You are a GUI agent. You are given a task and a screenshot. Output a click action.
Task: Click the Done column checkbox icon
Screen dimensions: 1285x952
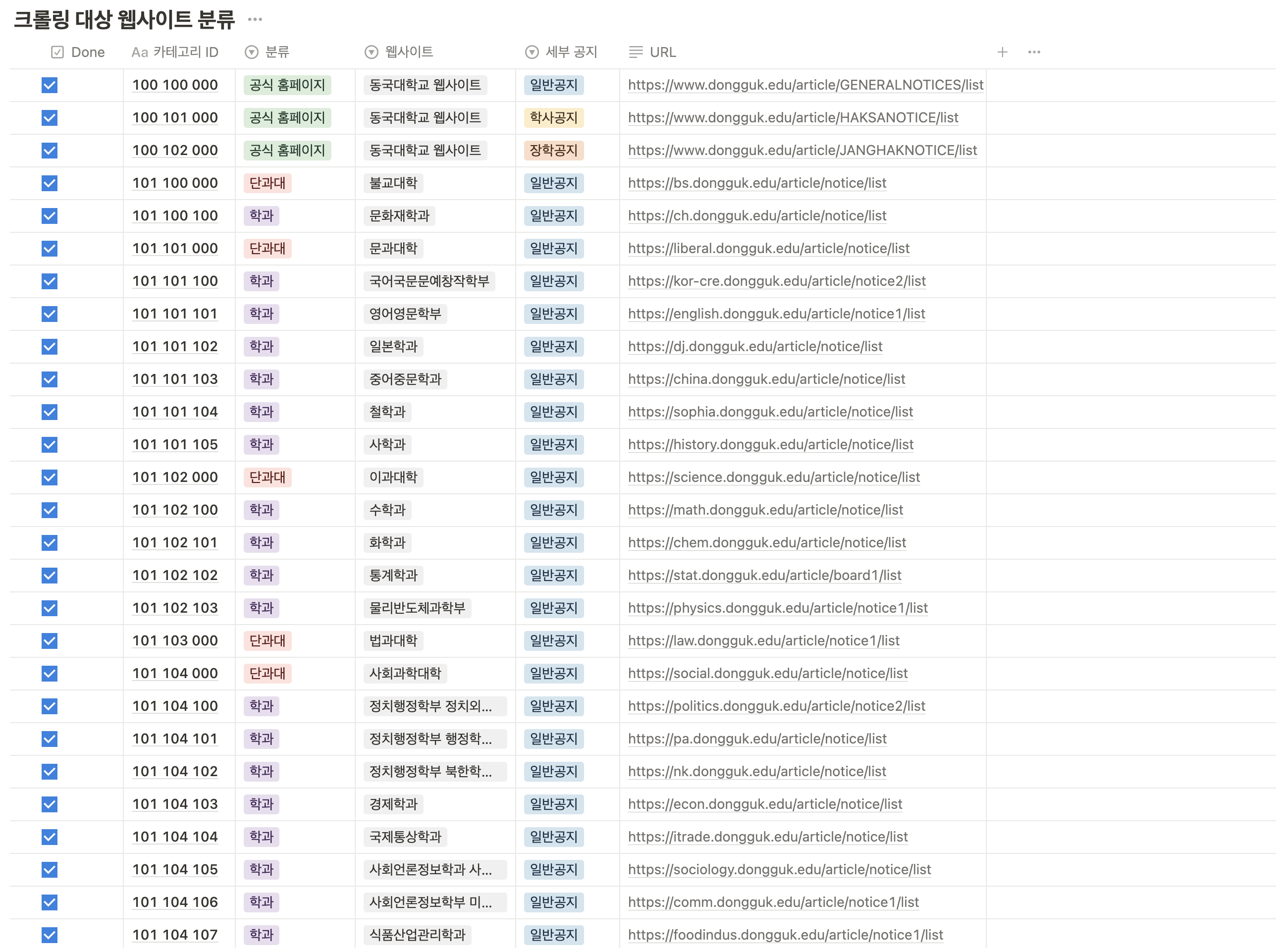[57, 53]
